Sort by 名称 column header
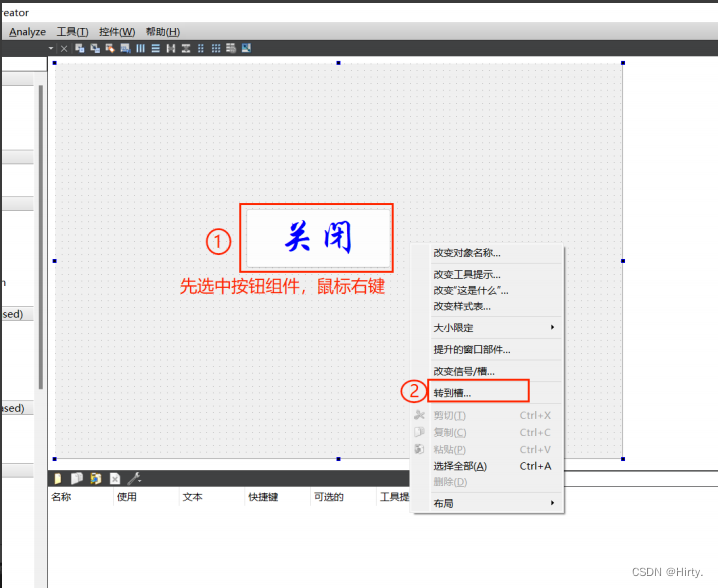Image resolution: width=718 pixels, height=588 pixels. (x=80, y=497)
